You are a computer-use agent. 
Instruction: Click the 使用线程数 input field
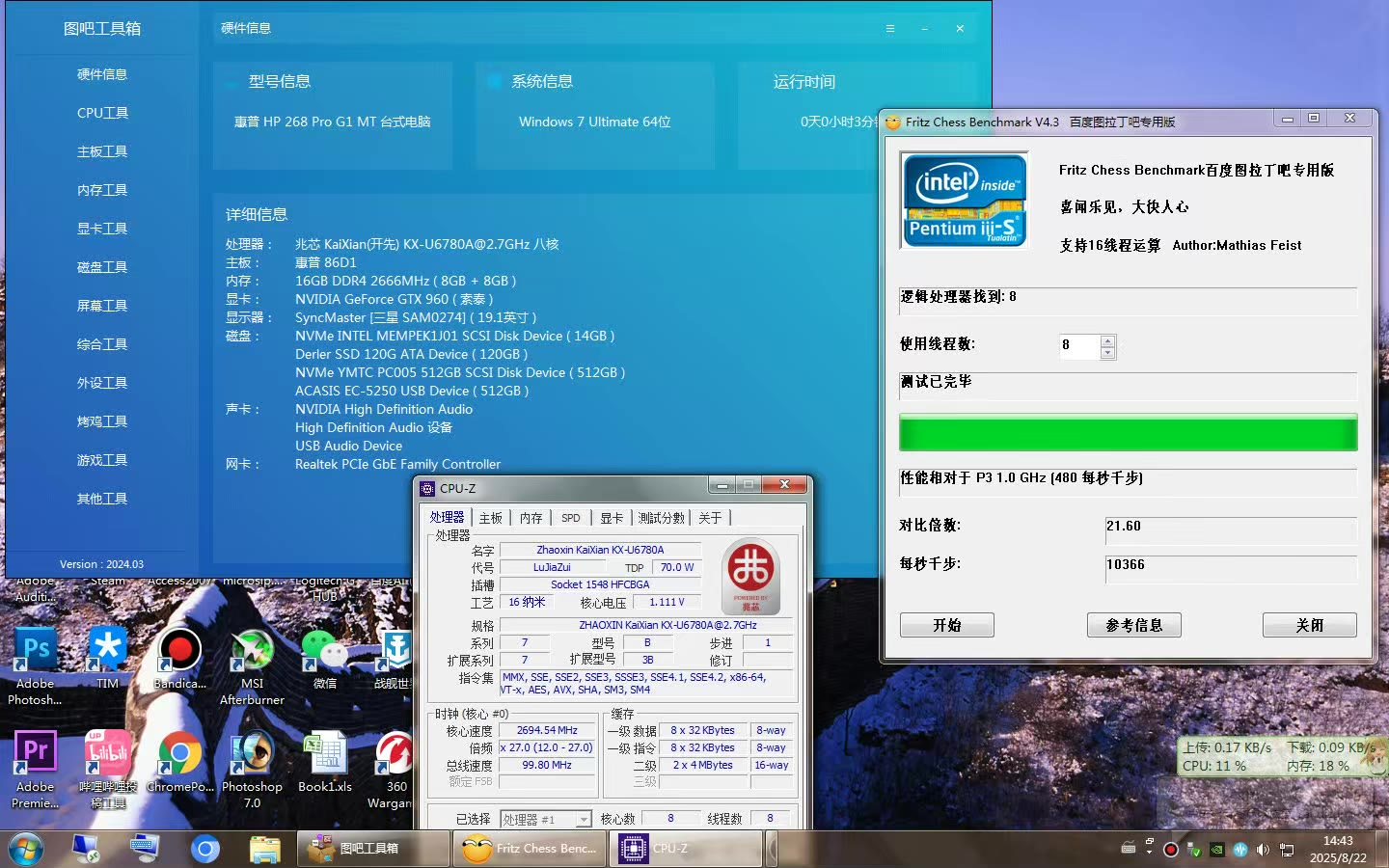click(1079, 346)
